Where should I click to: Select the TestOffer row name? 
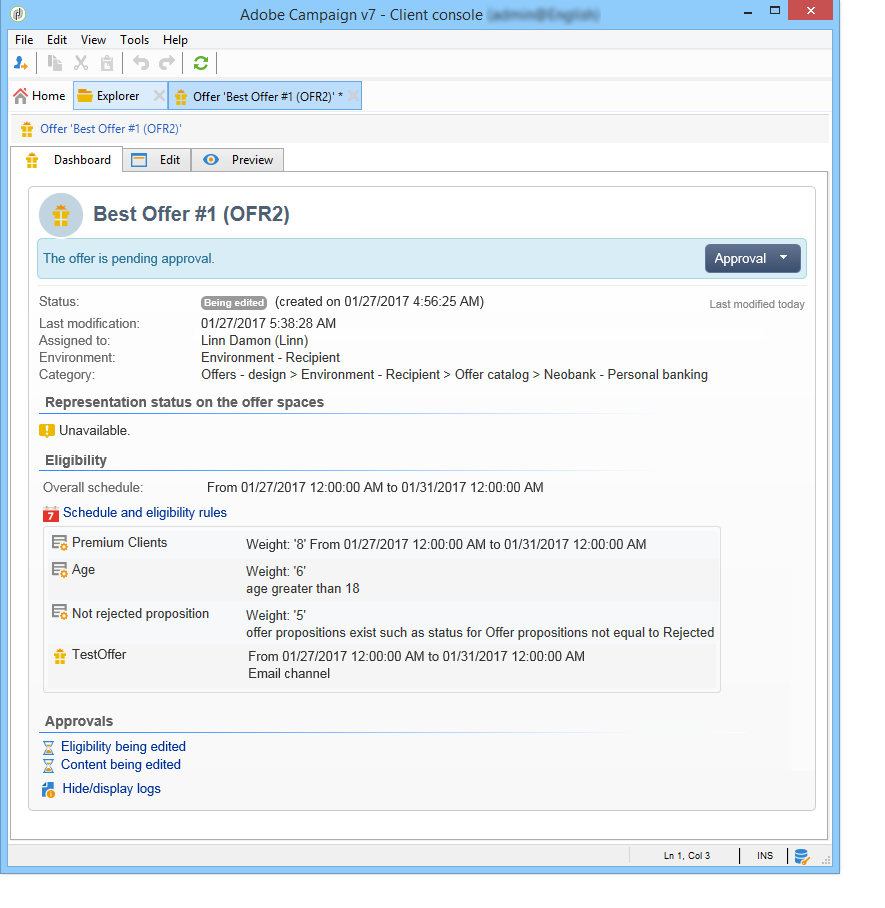[99, 654]
